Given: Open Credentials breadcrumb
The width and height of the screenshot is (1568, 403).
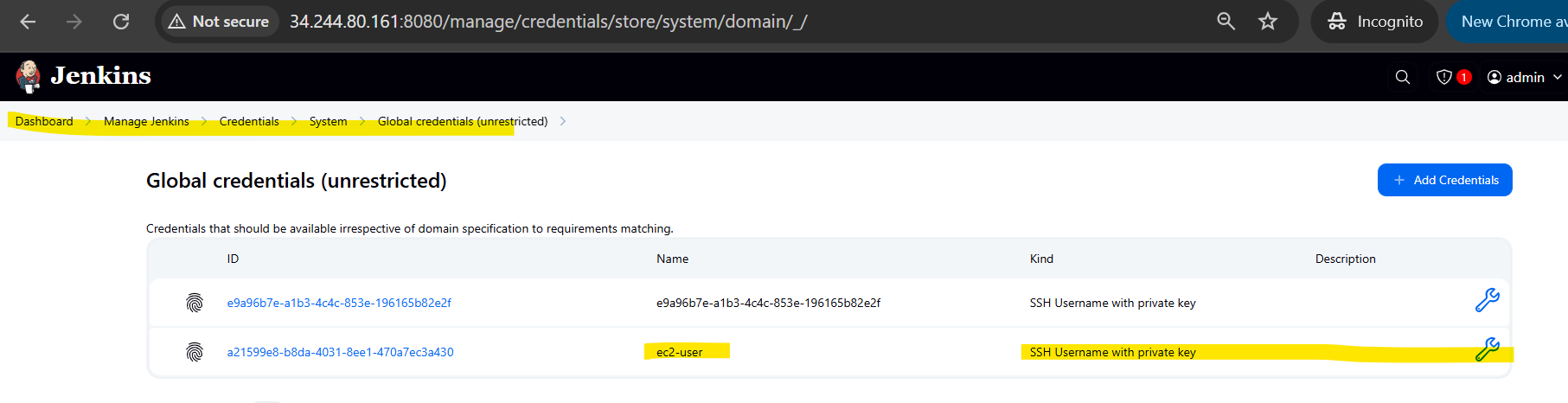Looking at the screenshot, I should pos(249,121).
